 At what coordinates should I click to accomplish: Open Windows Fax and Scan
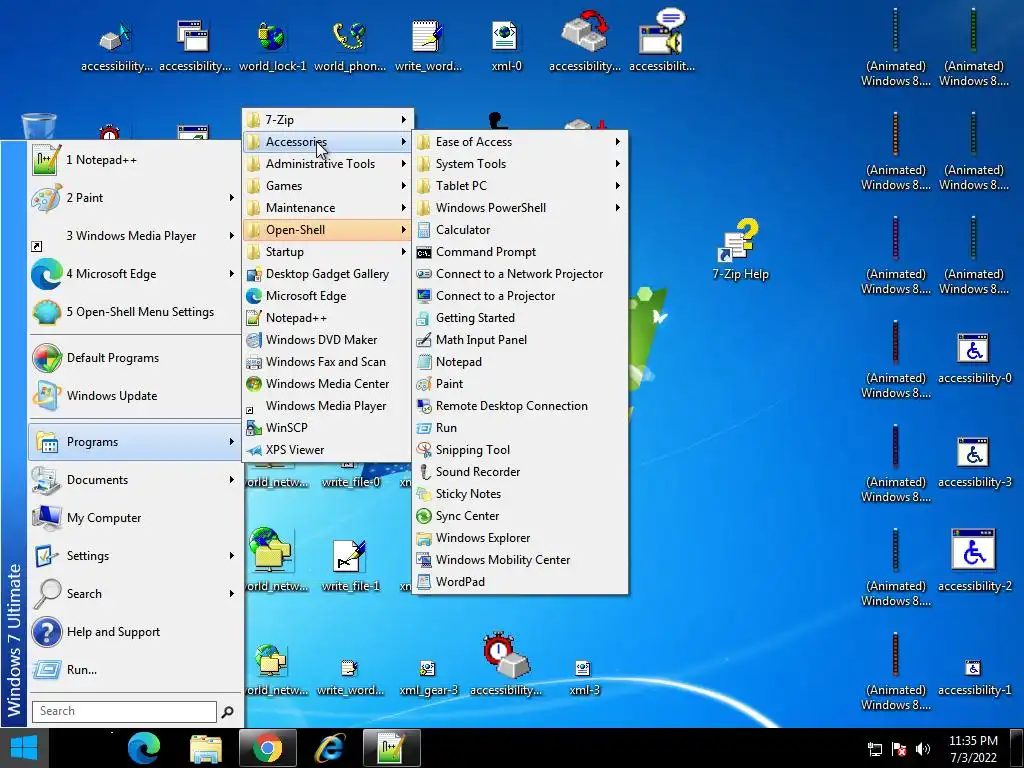pyautogui.click(x=327, y=362)
